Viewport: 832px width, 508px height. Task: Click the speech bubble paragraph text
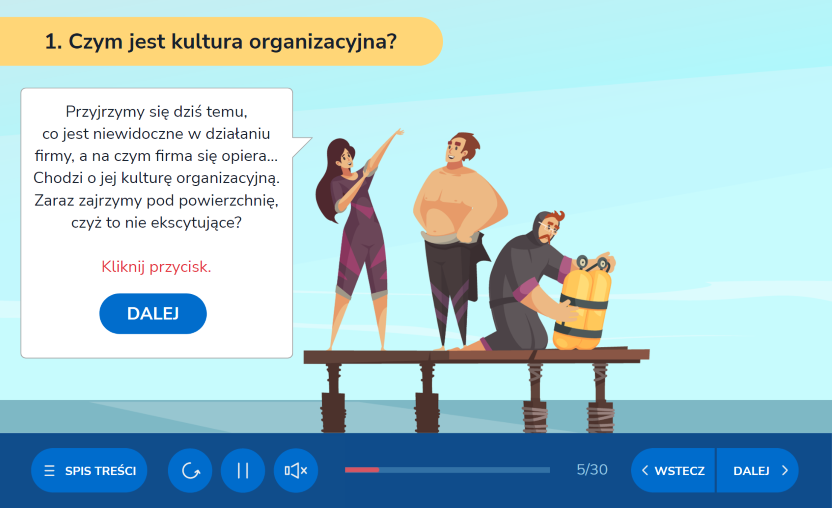pyautogui.click(x=156, y=167)
